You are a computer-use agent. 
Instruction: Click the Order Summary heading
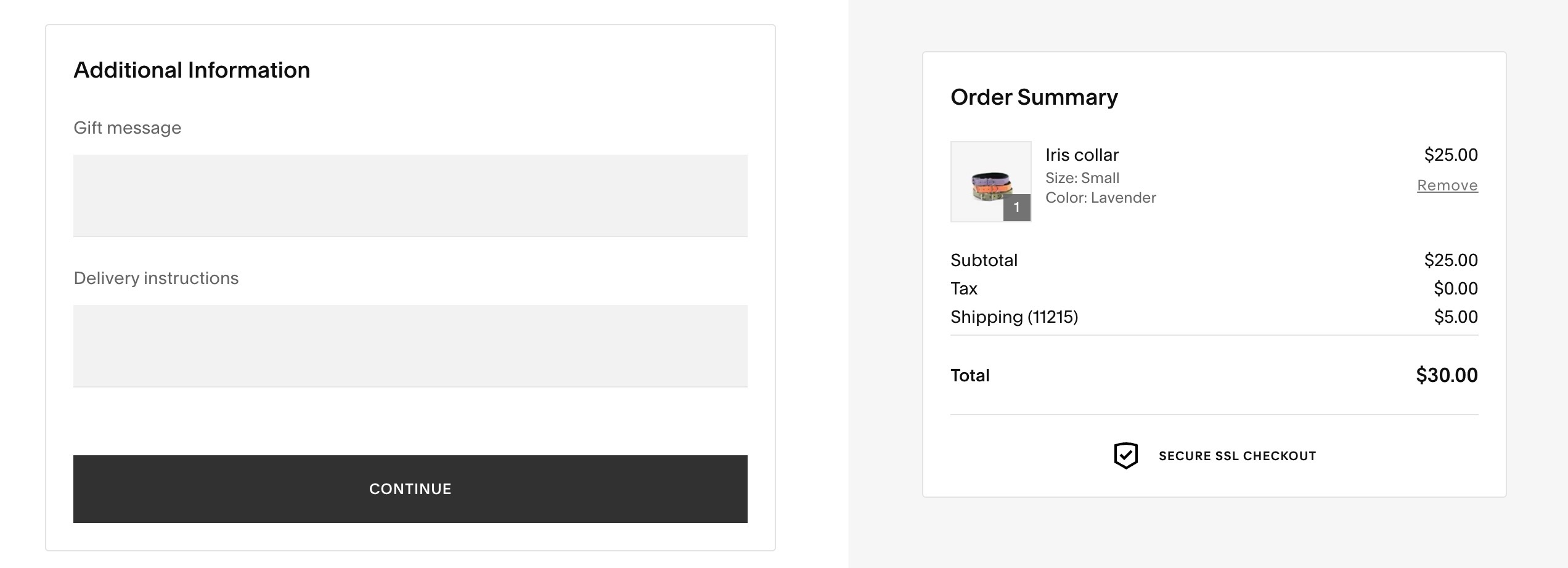coord(1033,97)
